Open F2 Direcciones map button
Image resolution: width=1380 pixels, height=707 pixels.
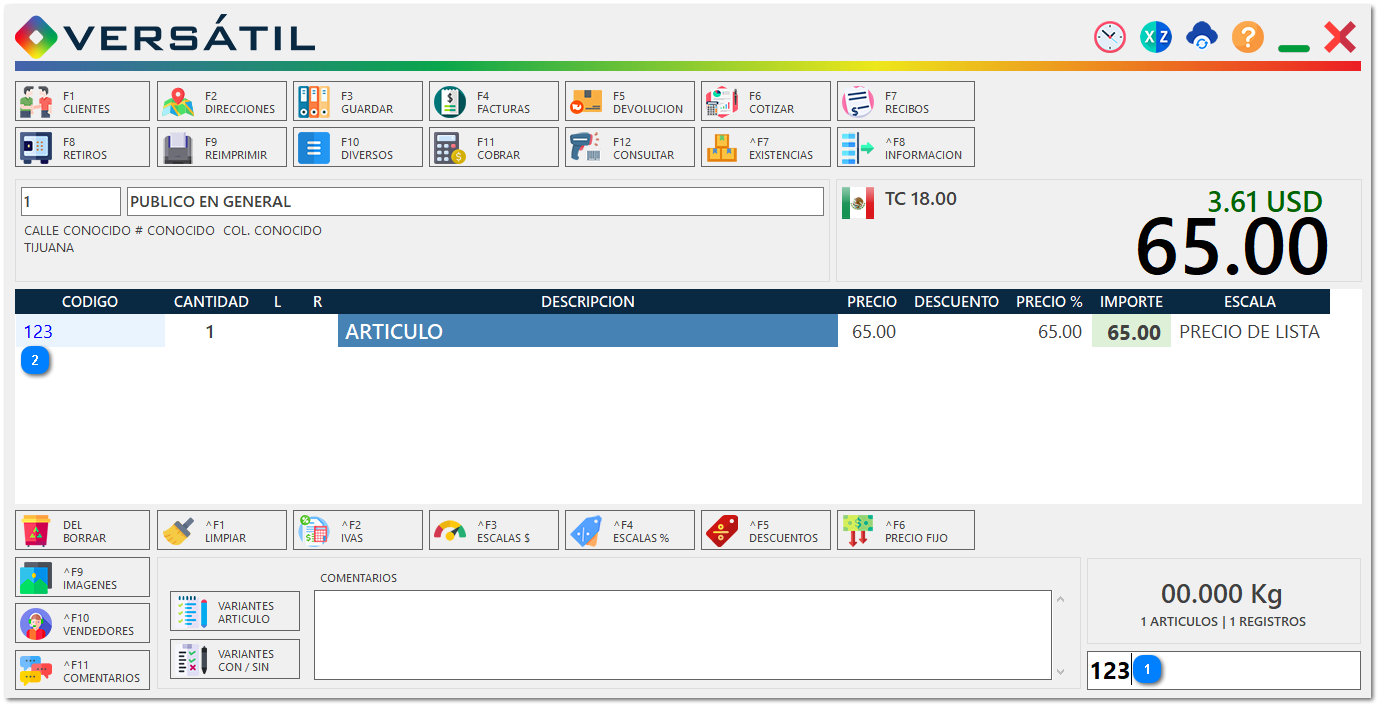(222, 102)
